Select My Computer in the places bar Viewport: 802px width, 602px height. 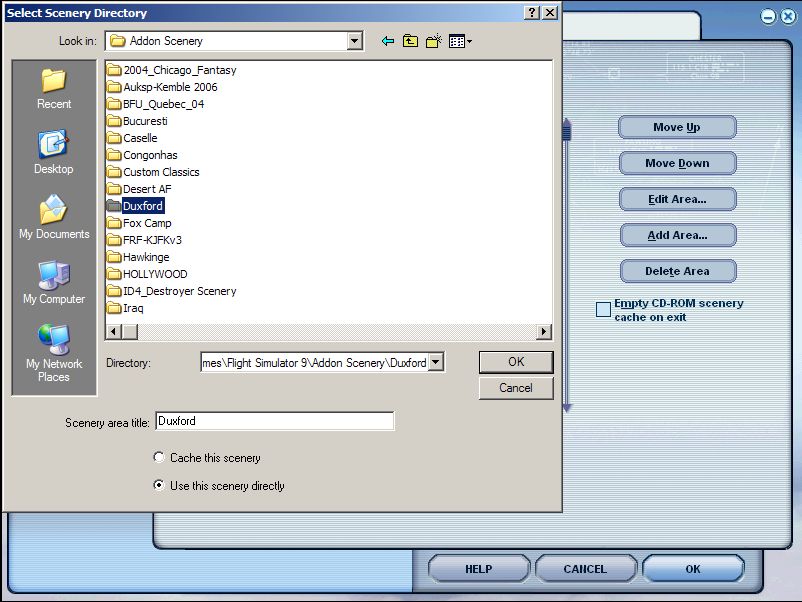[54, 283]
